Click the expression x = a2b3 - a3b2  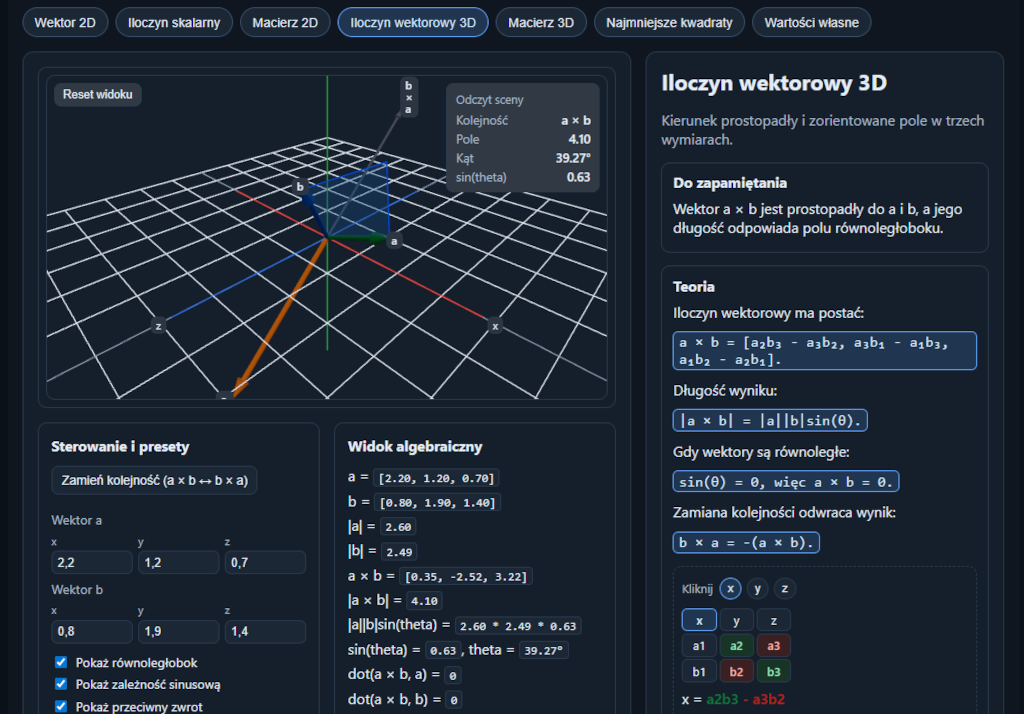[x=733, y=700]
